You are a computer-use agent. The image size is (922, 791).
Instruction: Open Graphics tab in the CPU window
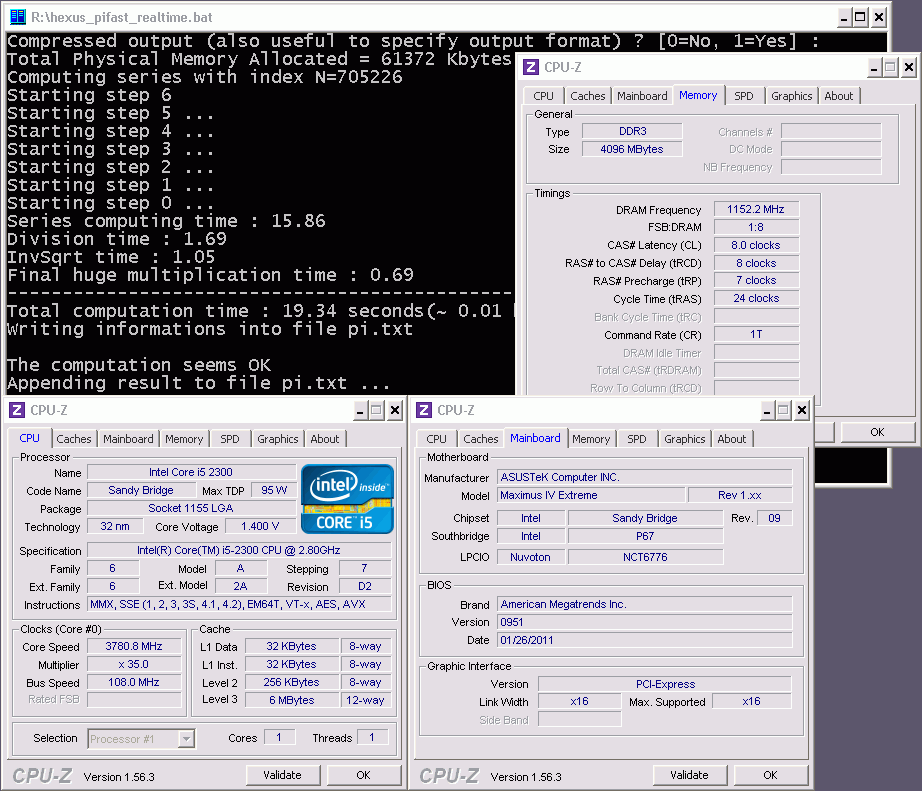tap(278, 439)
